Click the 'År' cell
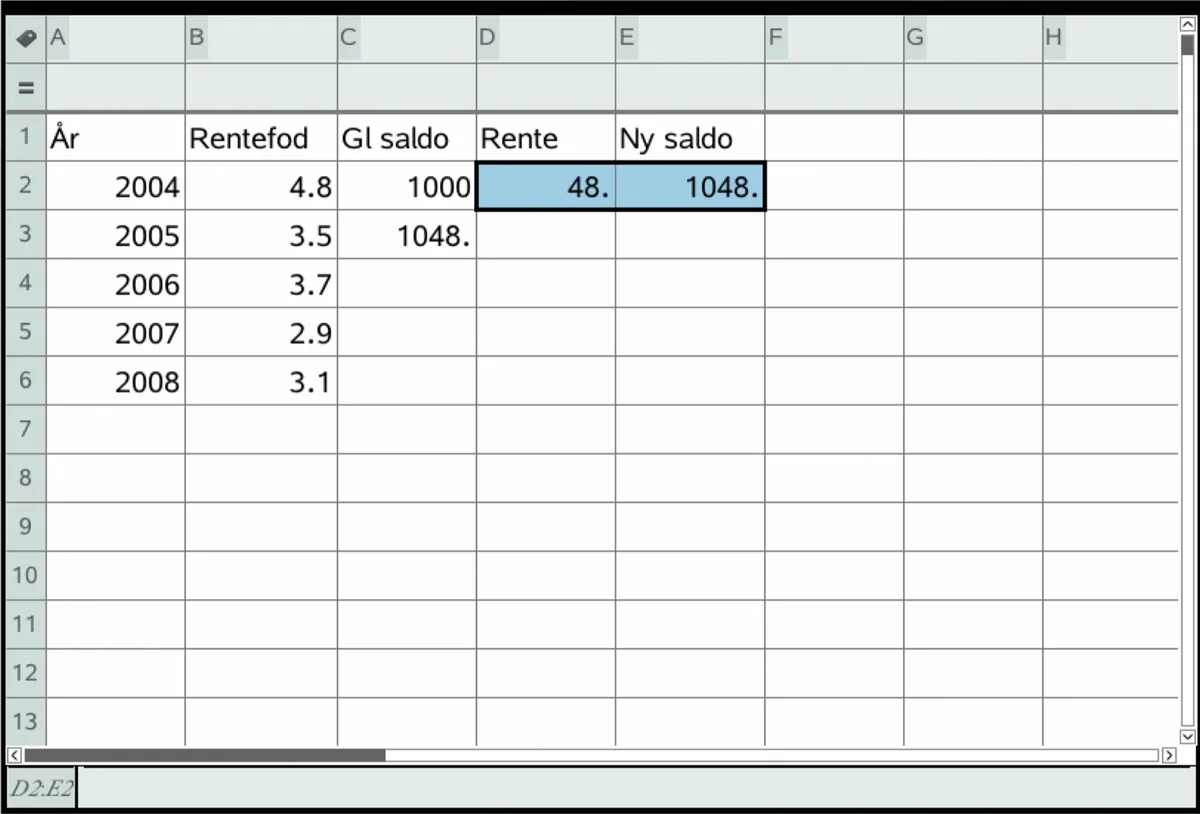 [x=116, y=138]
